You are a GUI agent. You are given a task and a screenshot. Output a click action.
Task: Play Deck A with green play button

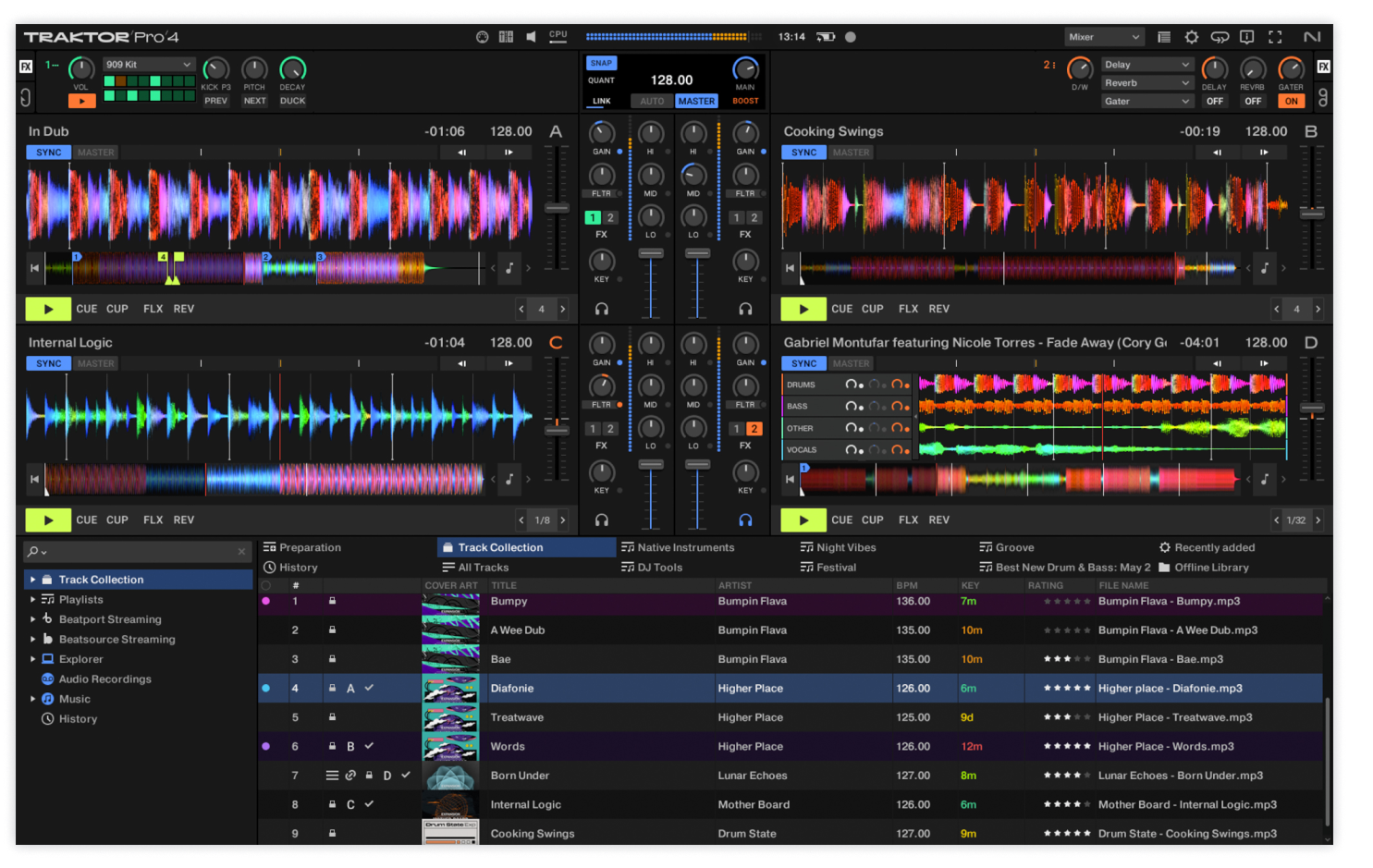pos(48,309)
